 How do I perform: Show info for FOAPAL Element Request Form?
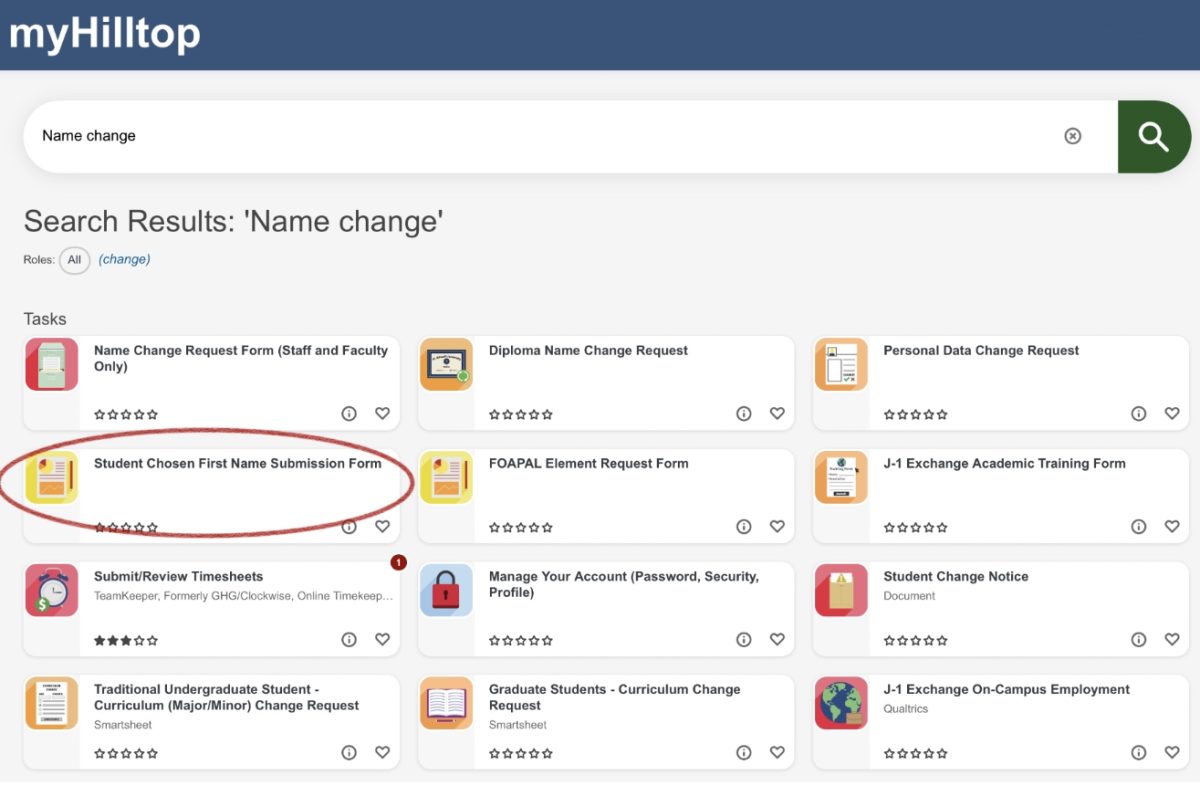(743, 526)
